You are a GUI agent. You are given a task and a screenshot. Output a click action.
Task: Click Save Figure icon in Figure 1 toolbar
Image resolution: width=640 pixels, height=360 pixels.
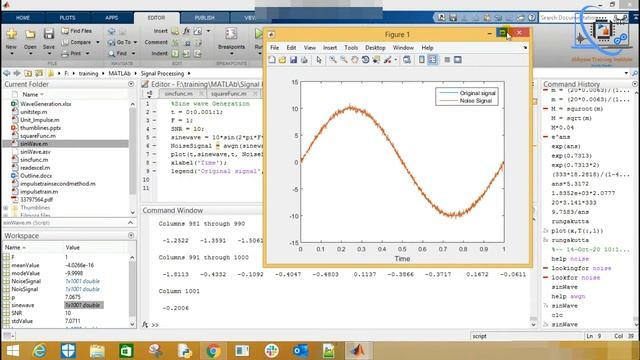click(293, 60)
